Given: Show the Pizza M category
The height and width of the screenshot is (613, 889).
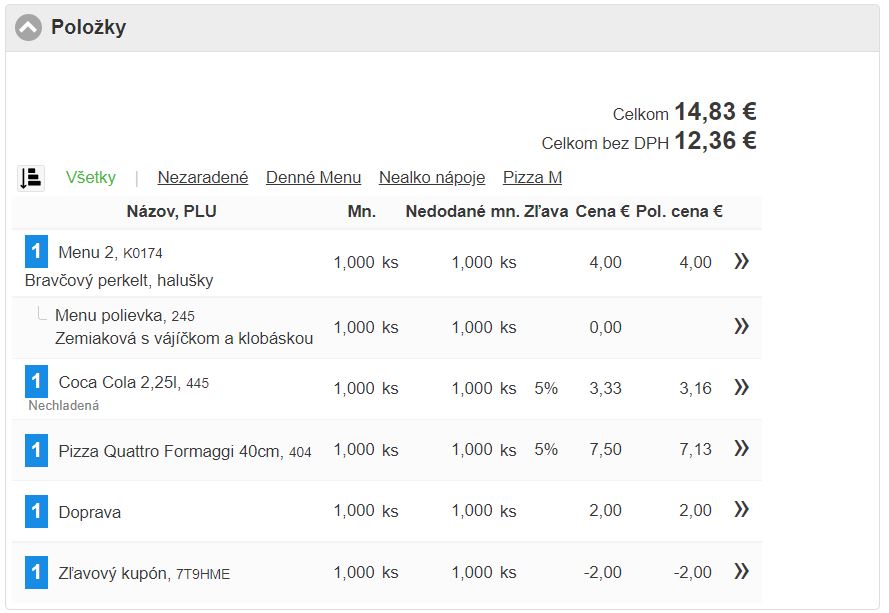Looking at the screenshot, I should pyautogui.click(x=532, y=178).
